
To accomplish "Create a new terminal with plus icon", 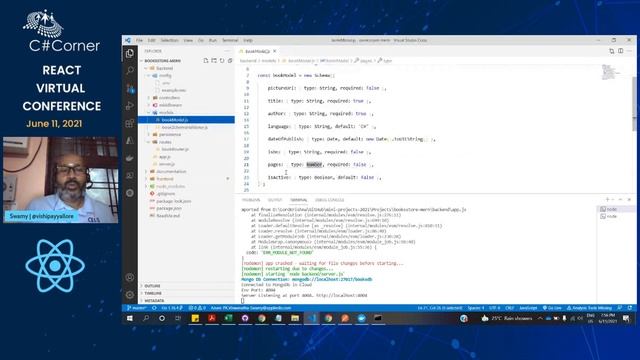I will click(607, 200).
